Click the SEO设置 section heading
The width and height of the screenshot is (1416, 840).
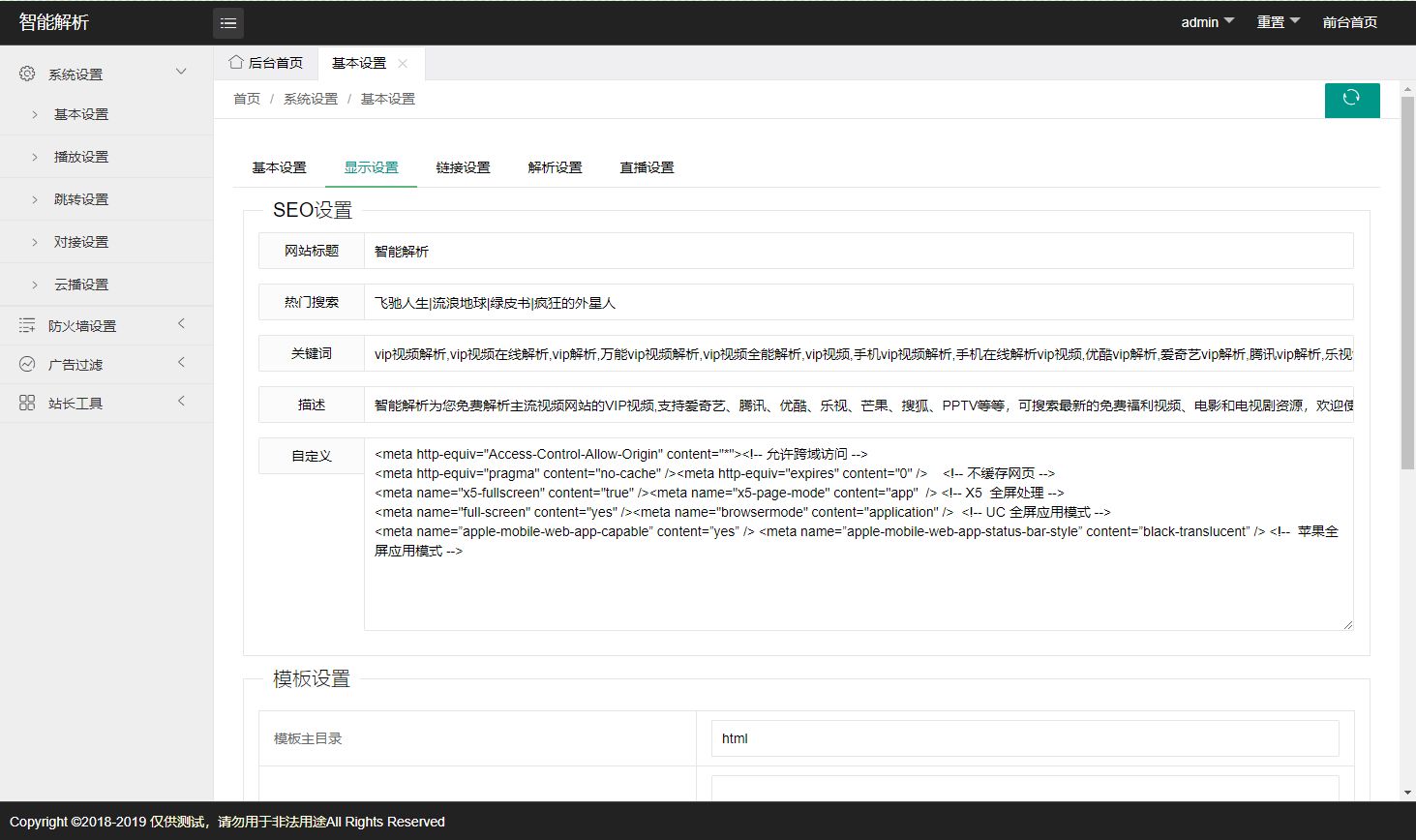[x=313, y=210]
